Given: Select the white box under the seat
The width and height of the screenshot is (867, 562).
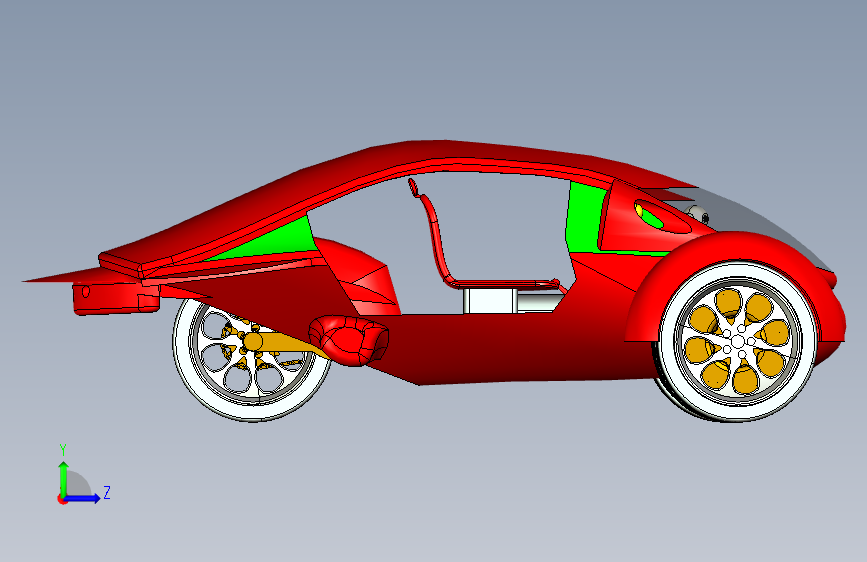Looking at the screenshot, I should [490, 301].
